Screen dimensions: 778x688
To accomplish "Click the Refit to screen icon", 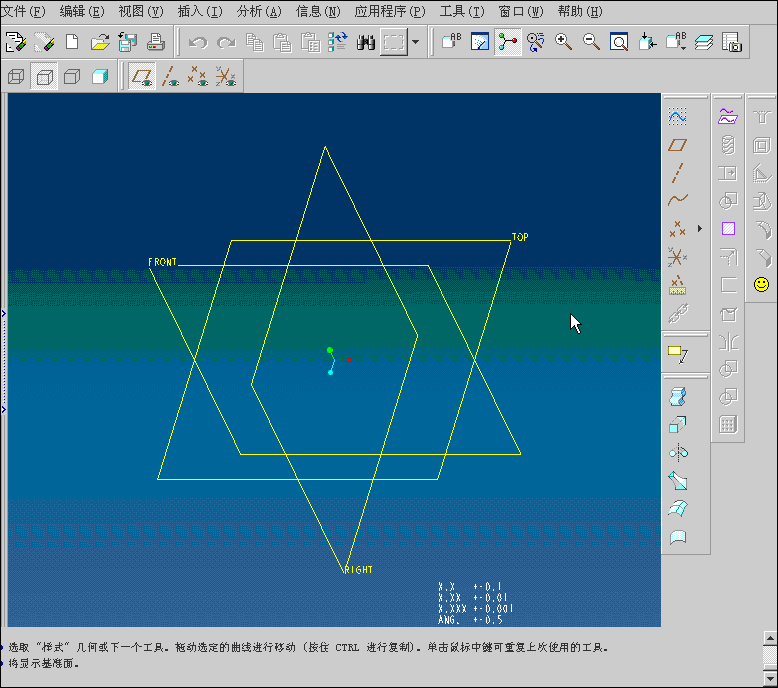I will click(x=619, y=42).
